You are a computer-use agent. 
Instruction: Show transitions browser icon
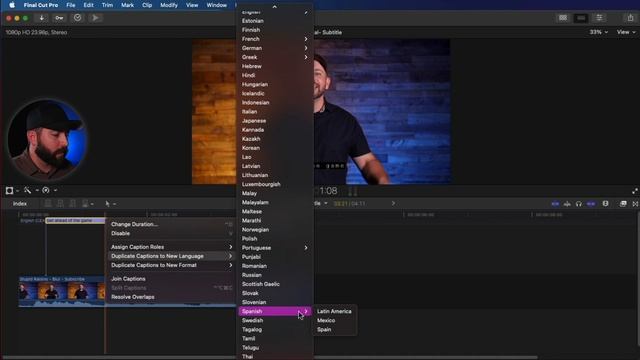635,204
